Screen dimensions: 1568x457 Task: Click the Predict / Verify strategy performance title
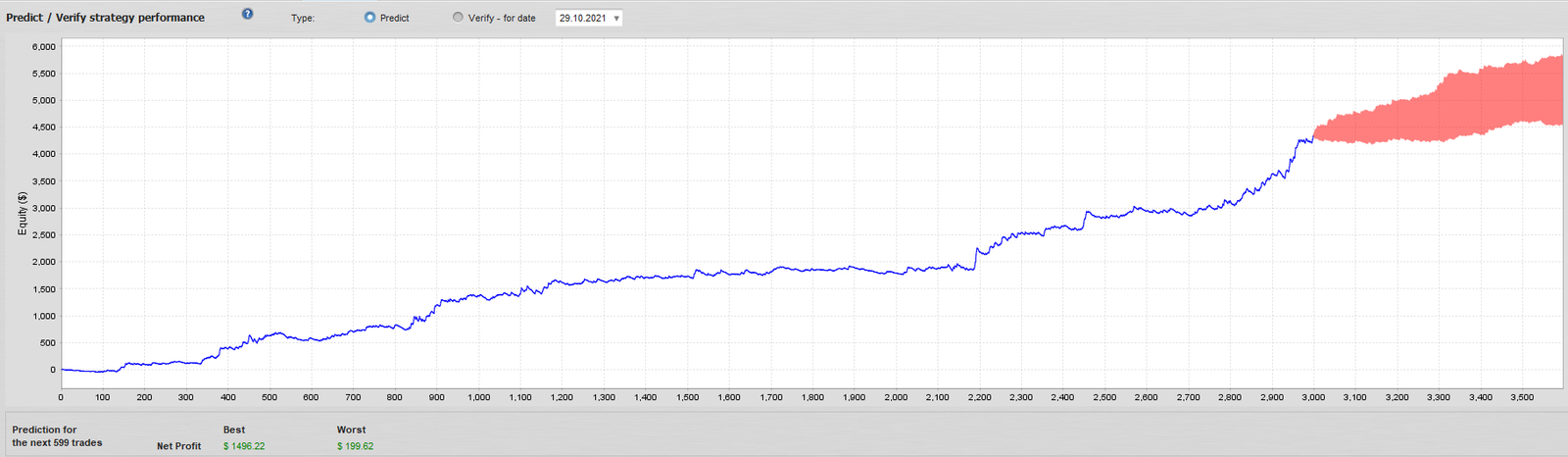click(106, 18)
